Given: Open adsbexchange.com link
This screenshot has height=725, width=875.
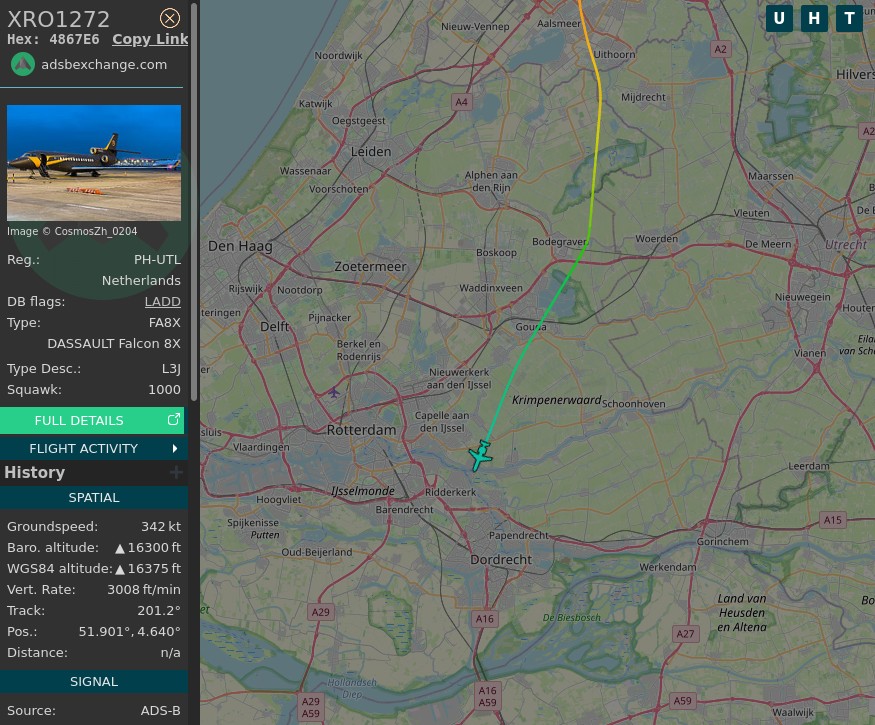Looking at the screenshot, I should (104, 65).
